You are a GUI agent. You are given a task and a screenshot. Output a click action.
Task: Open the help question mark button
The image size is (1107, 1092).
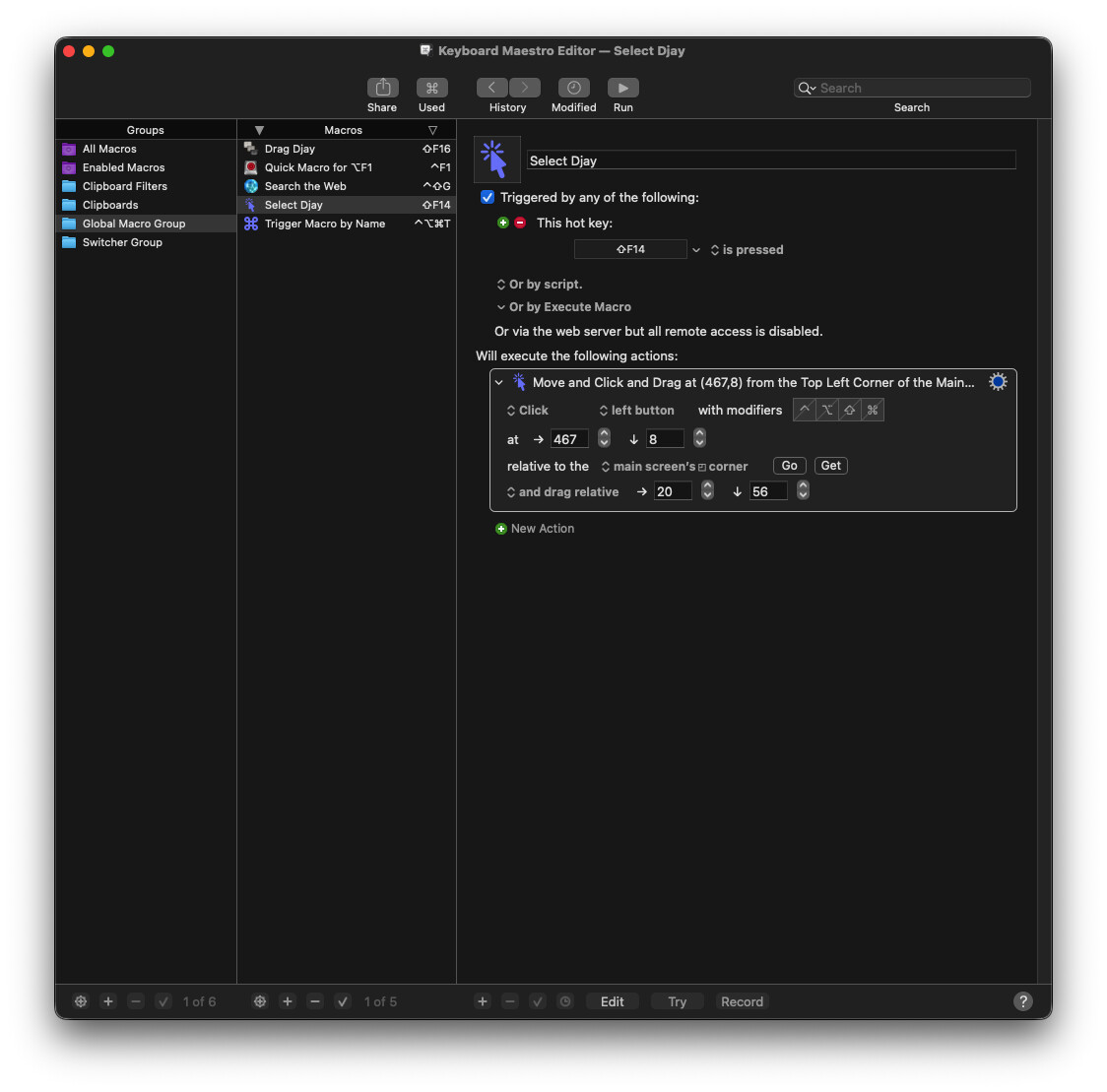(x=1023, y=1001)
